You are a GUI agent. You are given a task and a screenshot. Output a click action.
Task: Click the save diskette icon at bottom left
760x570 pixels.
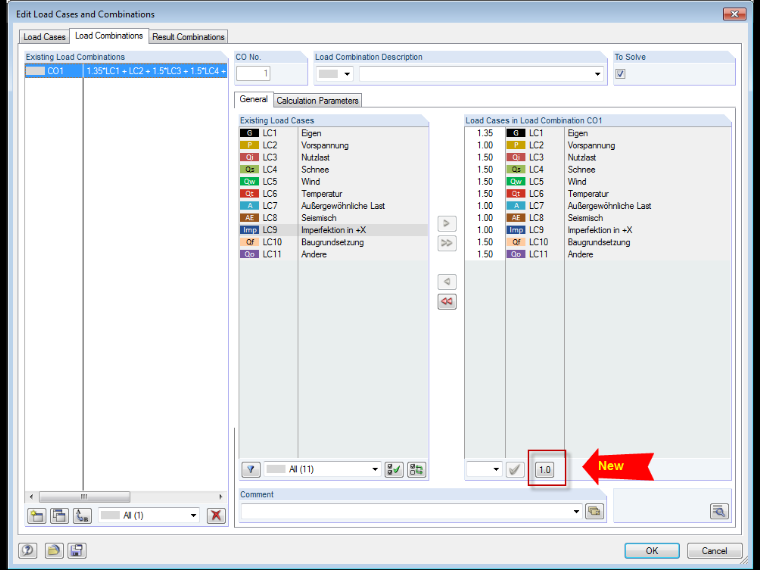[77, 551]
